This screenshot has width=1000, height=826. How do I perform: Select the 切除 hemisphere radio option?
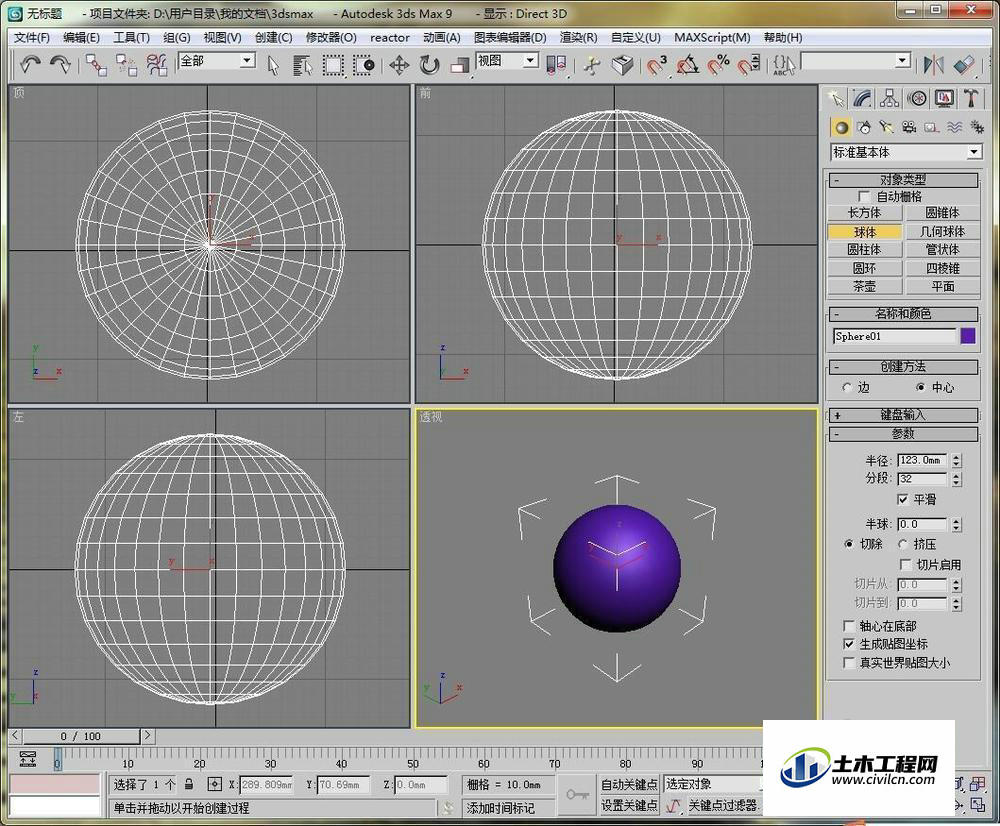coord(848,544)
